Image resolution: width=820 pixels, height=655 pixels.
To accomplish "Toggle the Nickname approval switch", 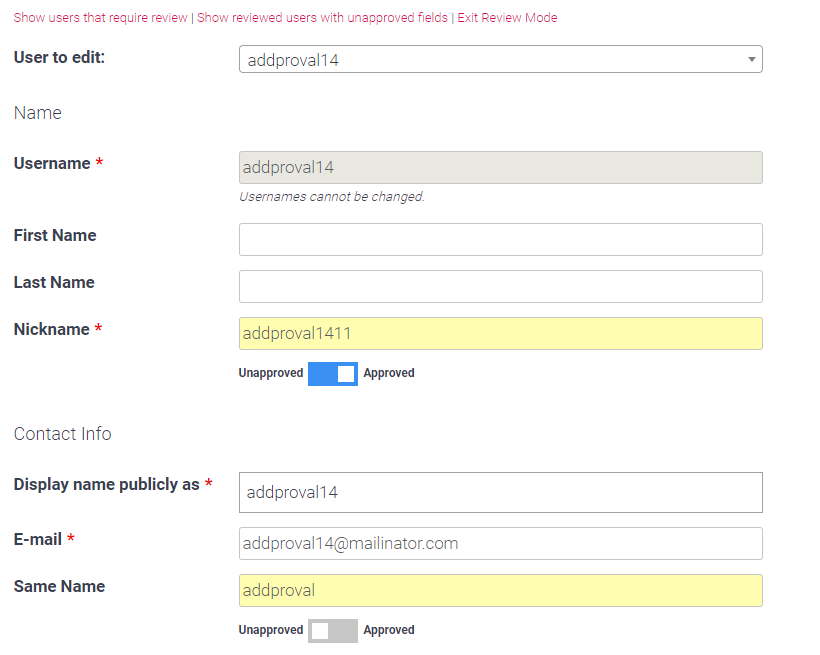I will pyautogui.click(x=333, y=374).
